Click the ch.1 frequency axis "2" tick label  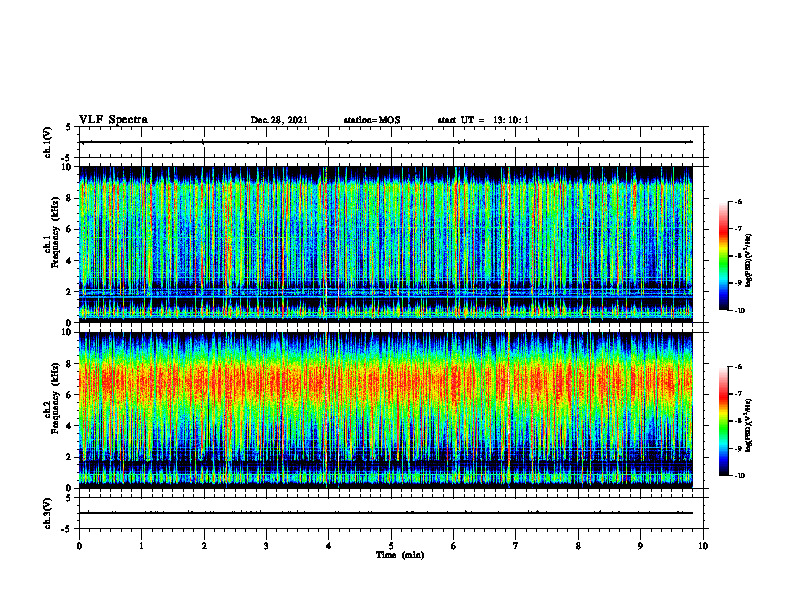point(69,291)
